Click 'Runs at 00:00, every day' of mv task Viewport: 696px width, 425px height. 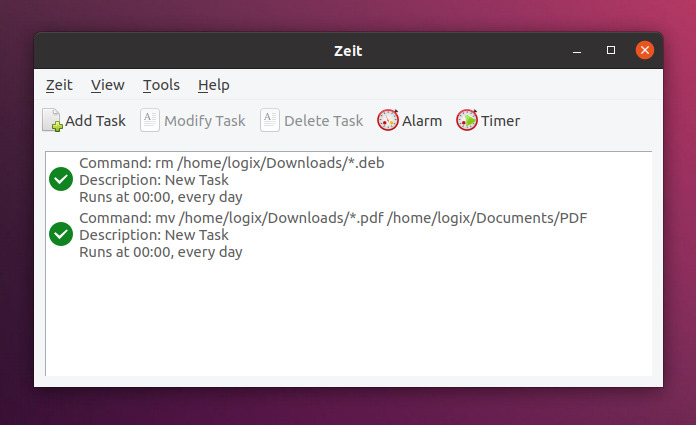[161, 252]
